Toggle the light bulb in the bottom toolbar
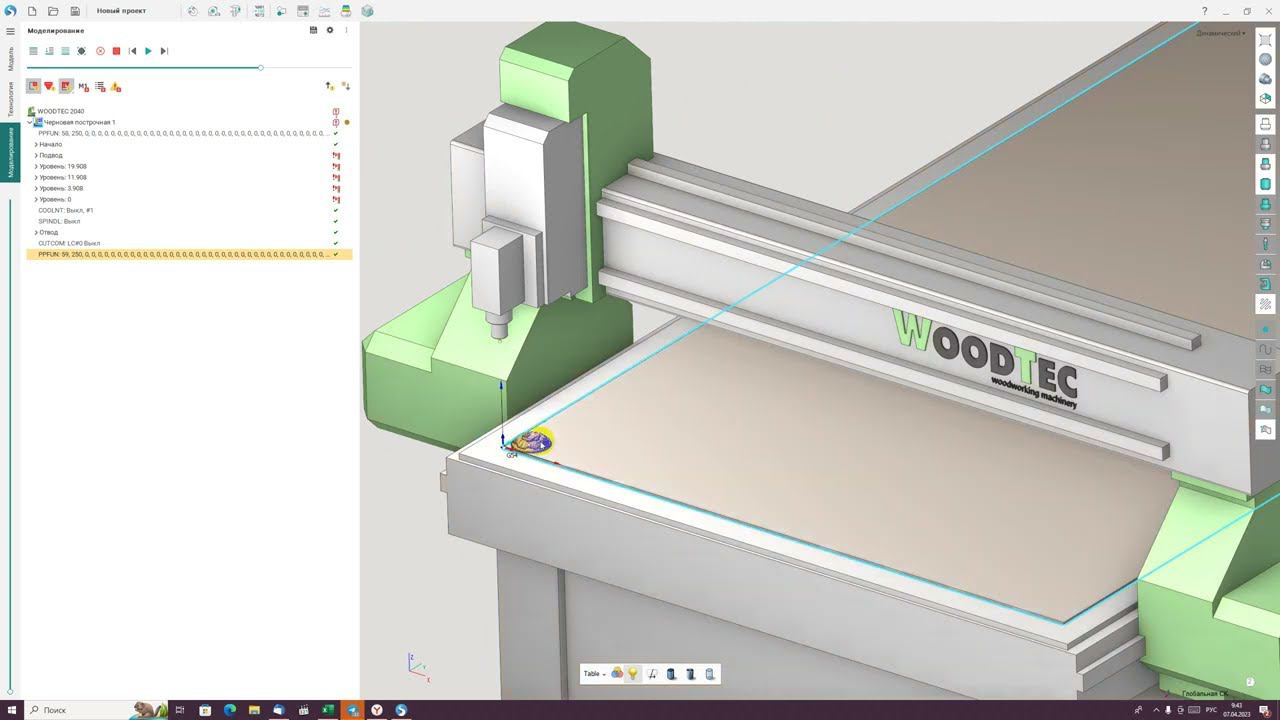The width and height of the screenshot is (1280, 720). (x=632, y=674)
